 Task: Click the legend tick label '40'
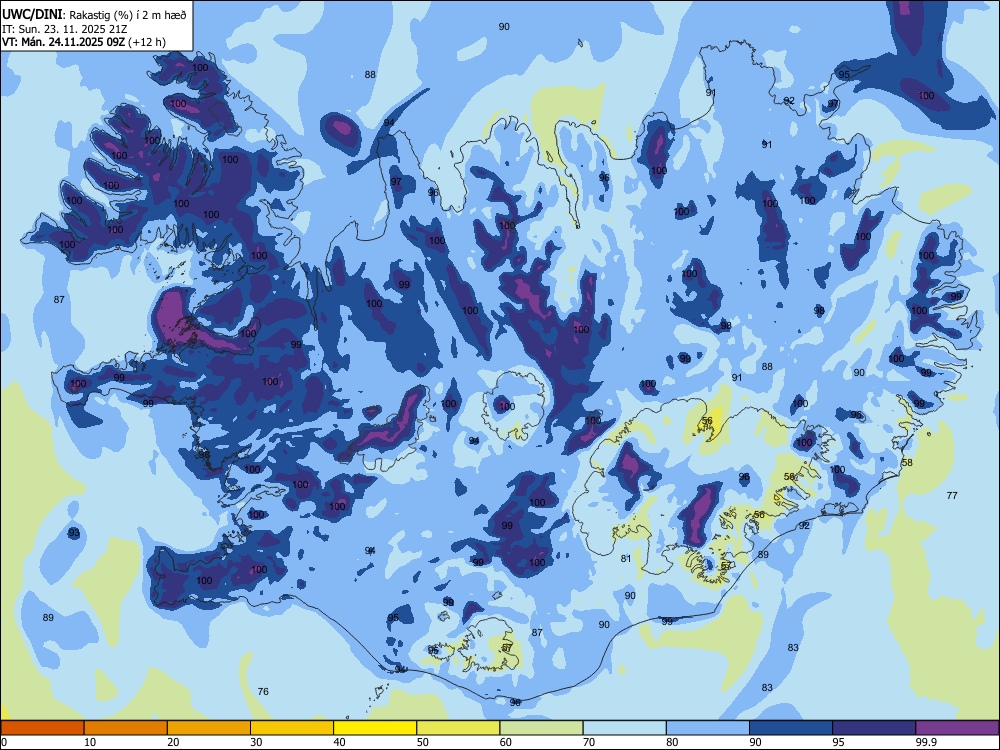point(339,742)
